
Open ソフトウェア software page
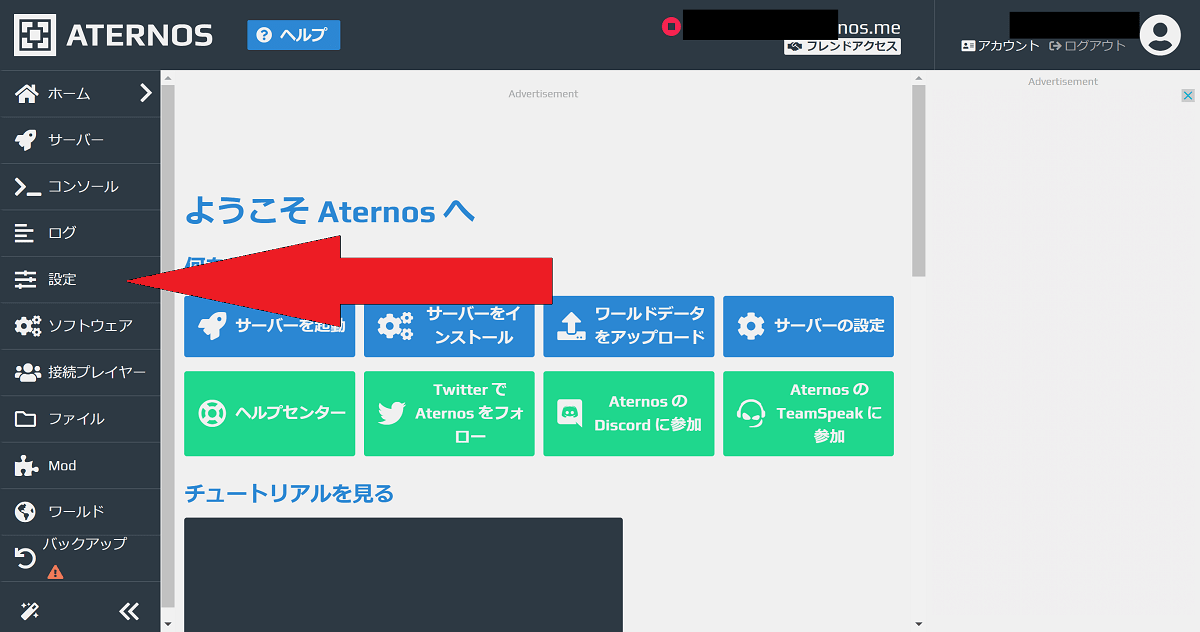click(x=80, y=326)
